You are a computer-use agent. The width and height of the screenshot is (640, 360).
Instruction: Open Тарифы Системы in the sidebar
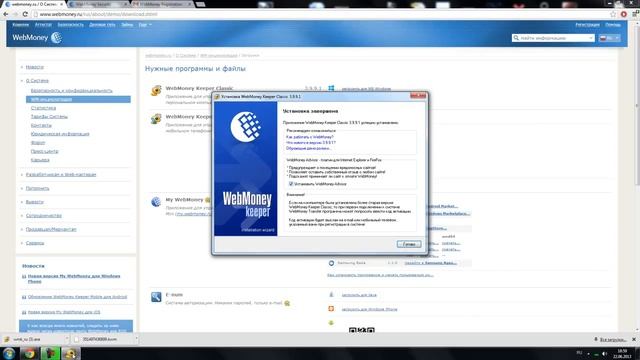(49, 117)
